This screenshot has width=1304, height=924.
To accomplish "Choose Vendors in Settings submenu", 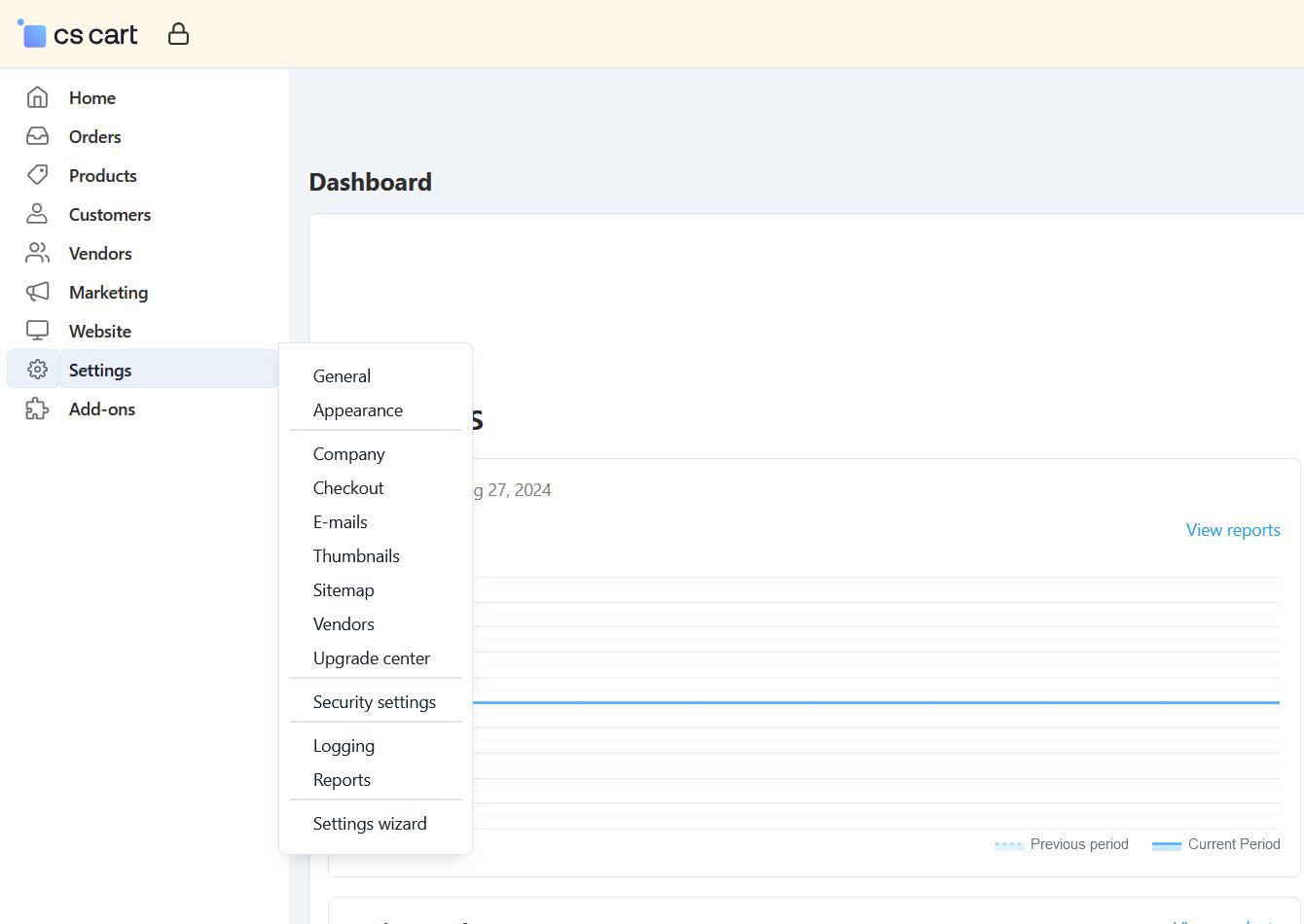I will click(344, 624).
